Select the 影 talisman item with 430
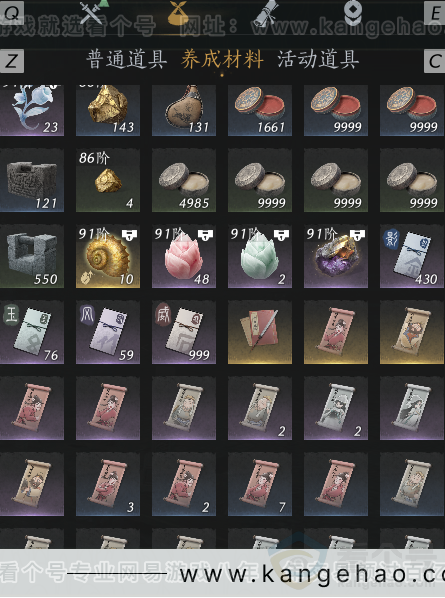The width and height of the screenshot is (445, 598). coord(412,256)
